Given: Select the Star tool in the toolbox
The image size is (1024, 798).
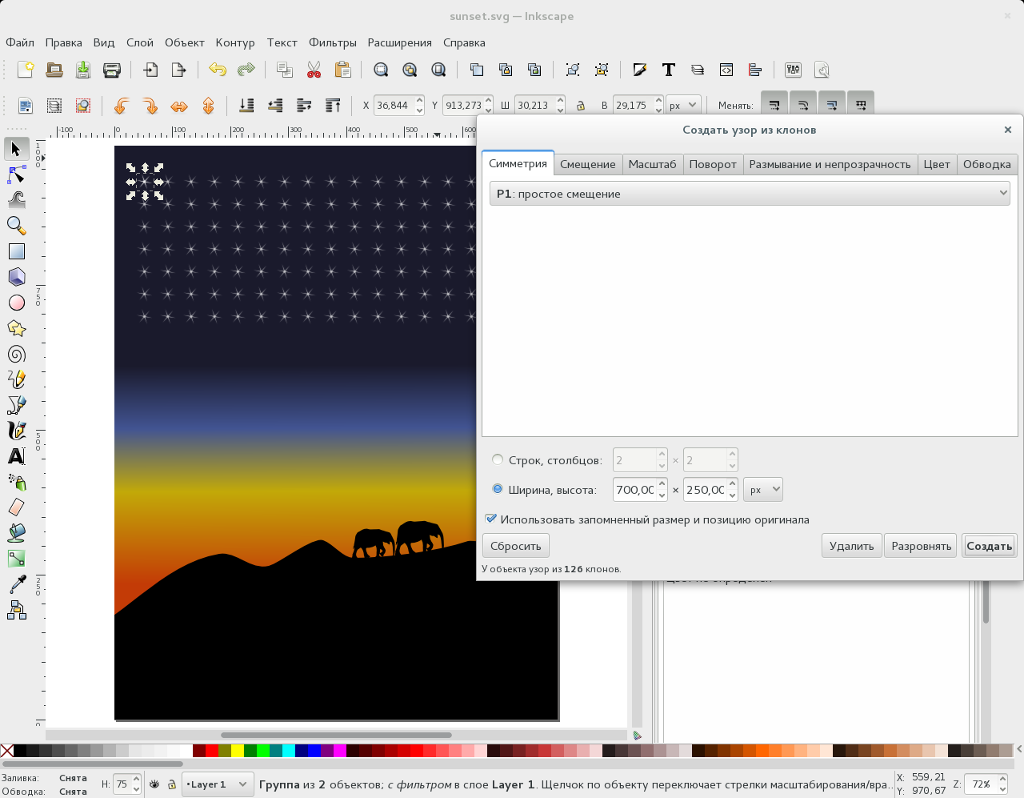Looking at the screenshot, I should (x=16, y=329).
